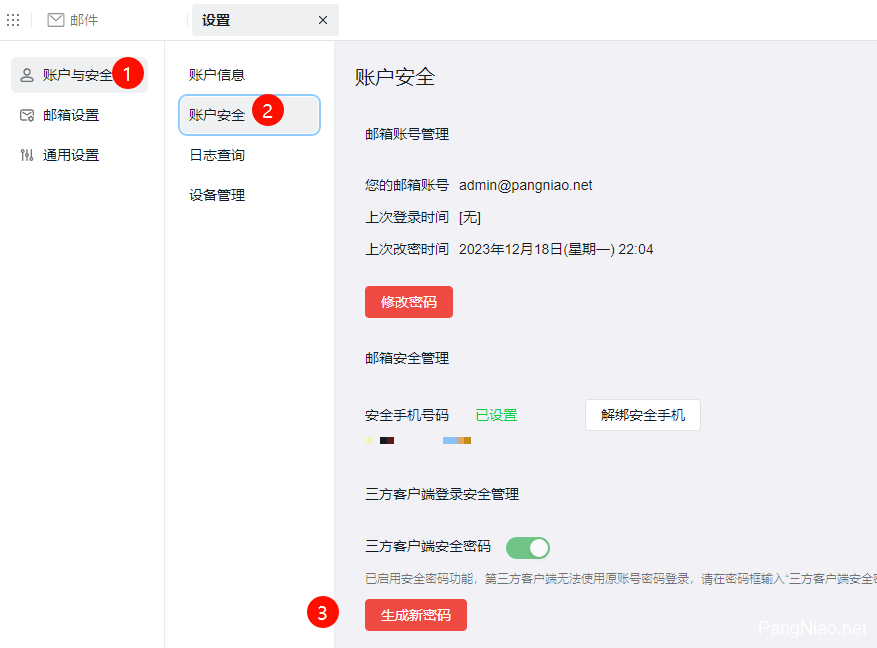Click the 邮箱账号管理 section label
The width and height of the screenshot is (877, 648).
(407, 134)
